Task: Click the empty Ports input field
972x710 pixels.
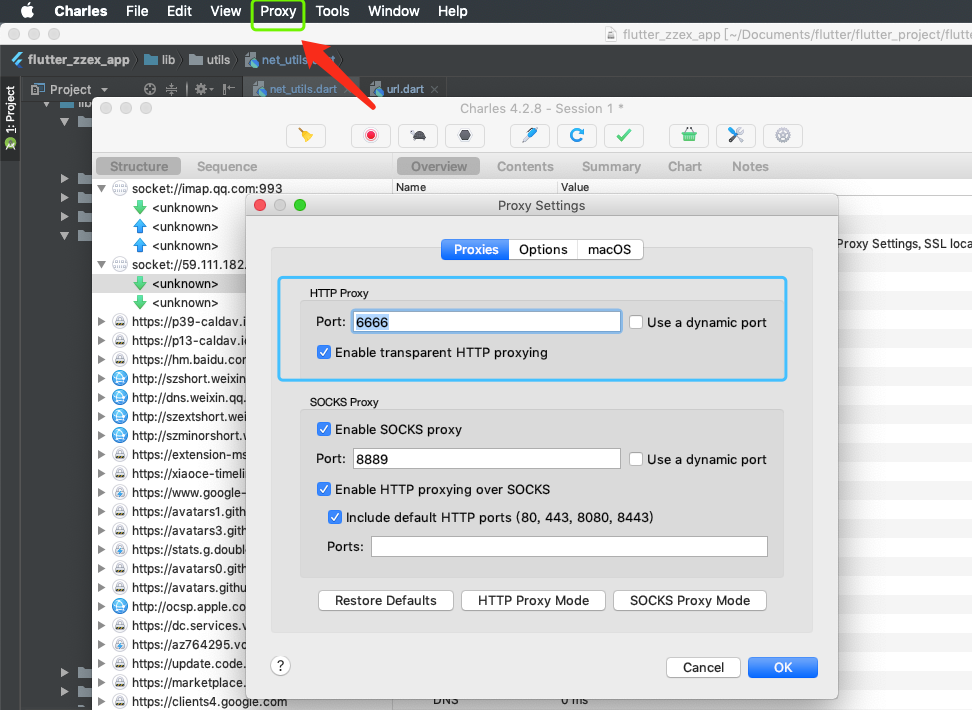Action: pos(569,546)
